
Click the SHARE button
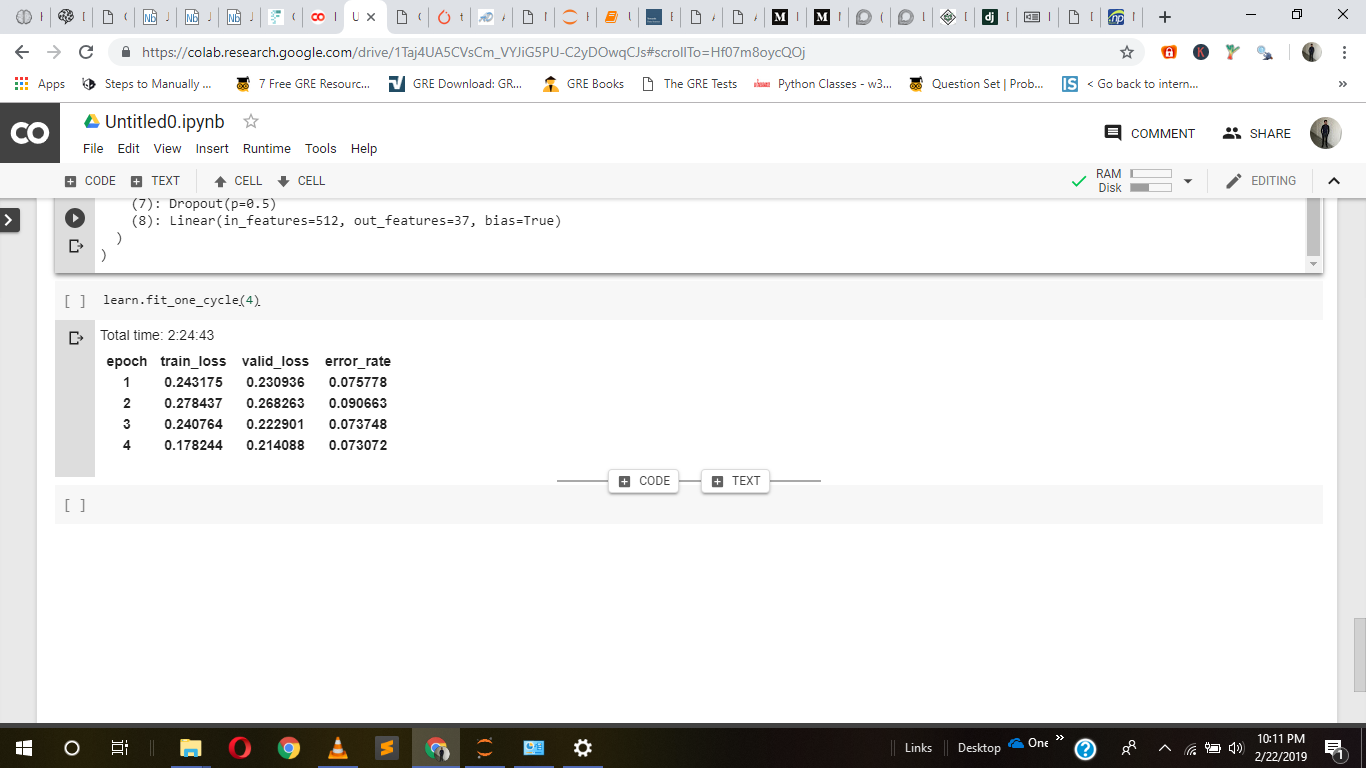(x=1257, y=133)
